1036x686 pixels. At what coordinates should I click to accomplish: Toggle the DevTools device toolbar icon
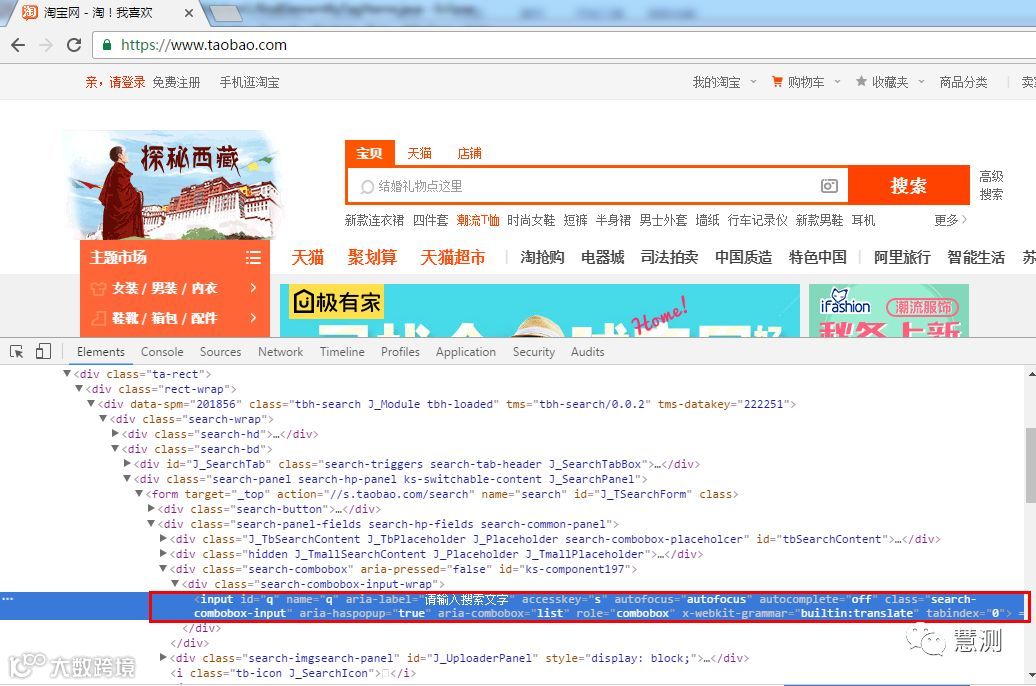[x=43, y=352]
